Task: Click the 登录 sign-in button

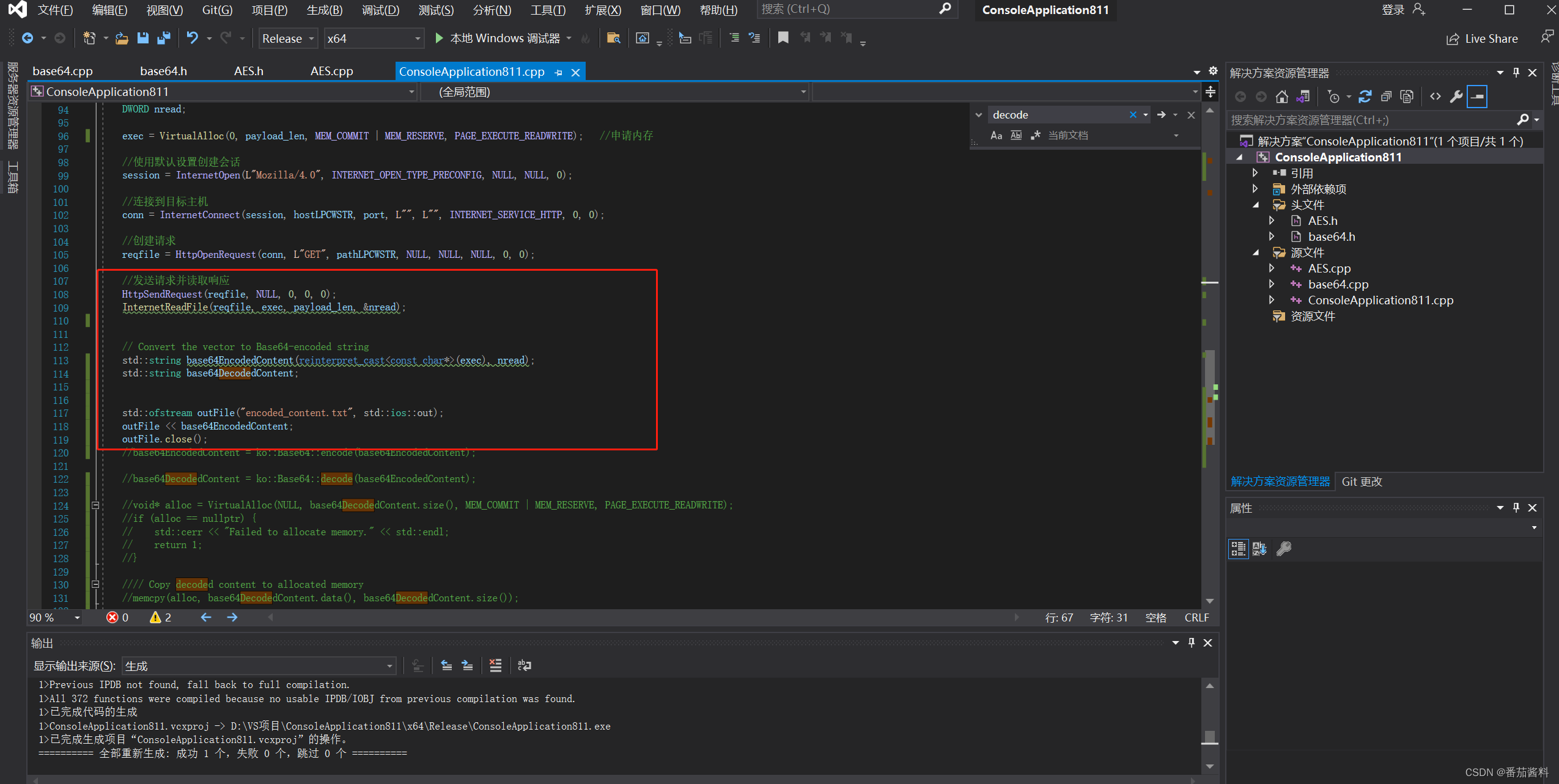Action: [1403, 10]
